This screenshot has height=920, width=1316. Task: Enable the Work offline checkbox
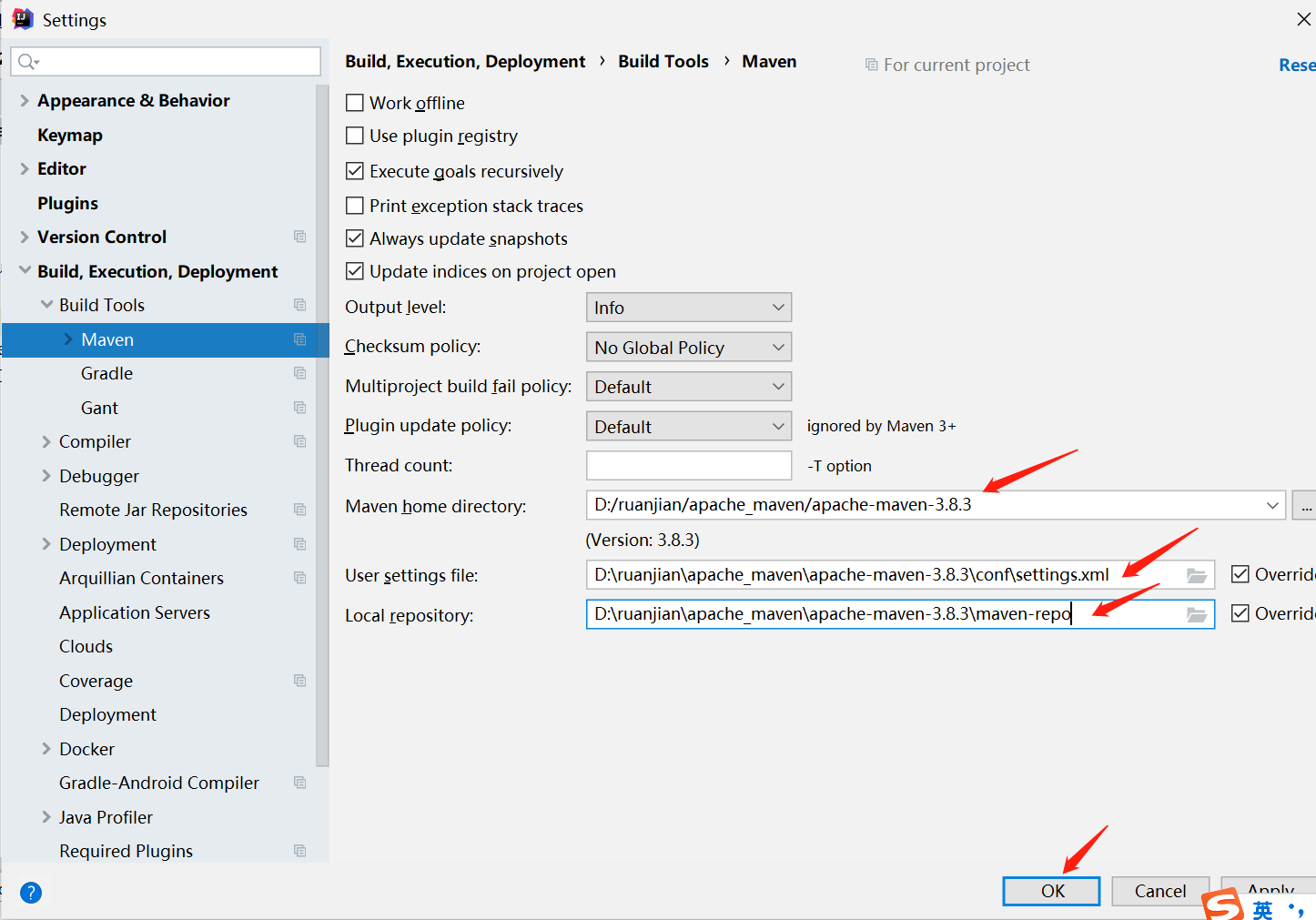[x=355, y=103]
